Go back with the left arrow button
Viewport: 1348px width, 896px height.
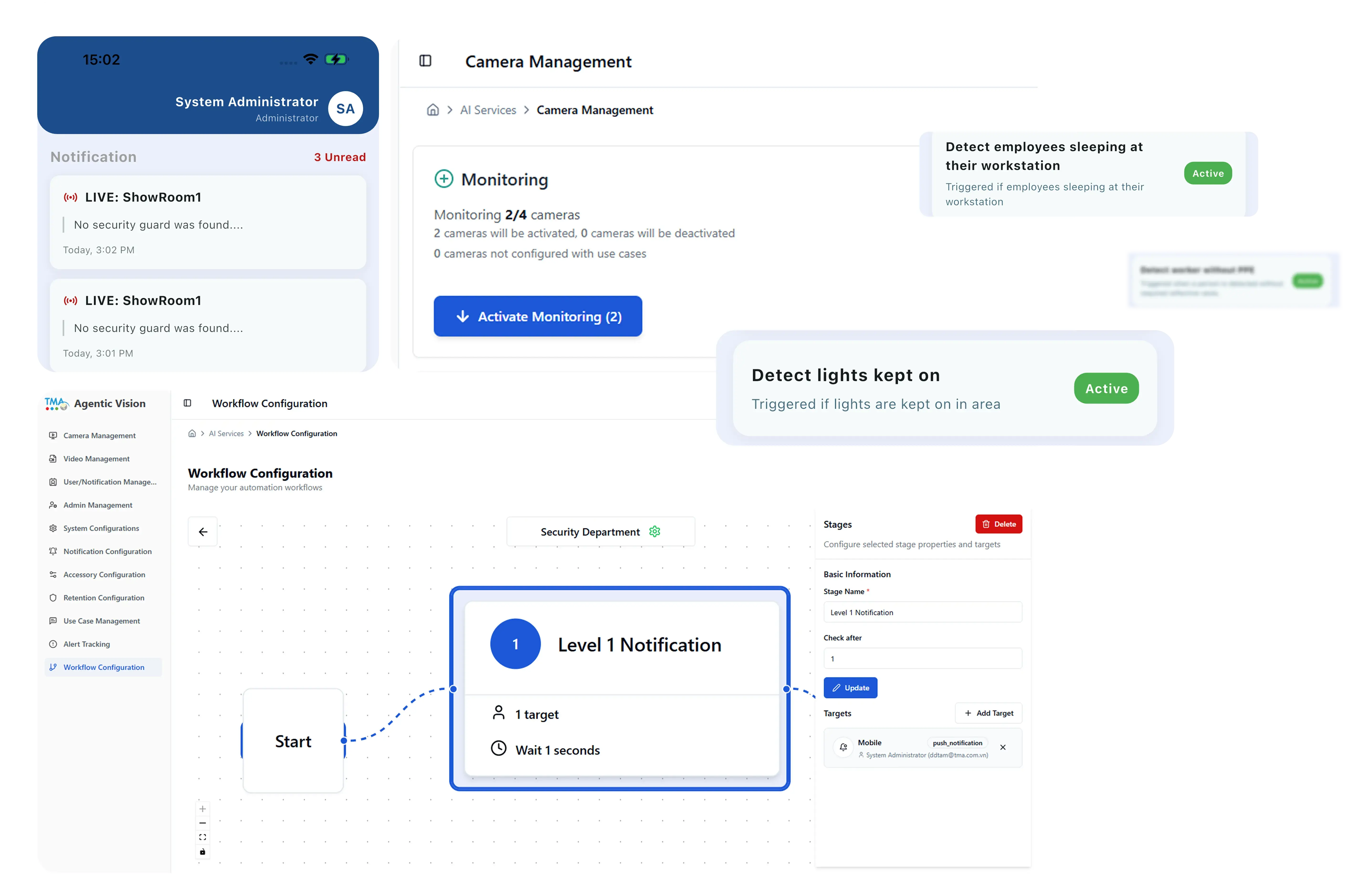[x=203, y=532]
